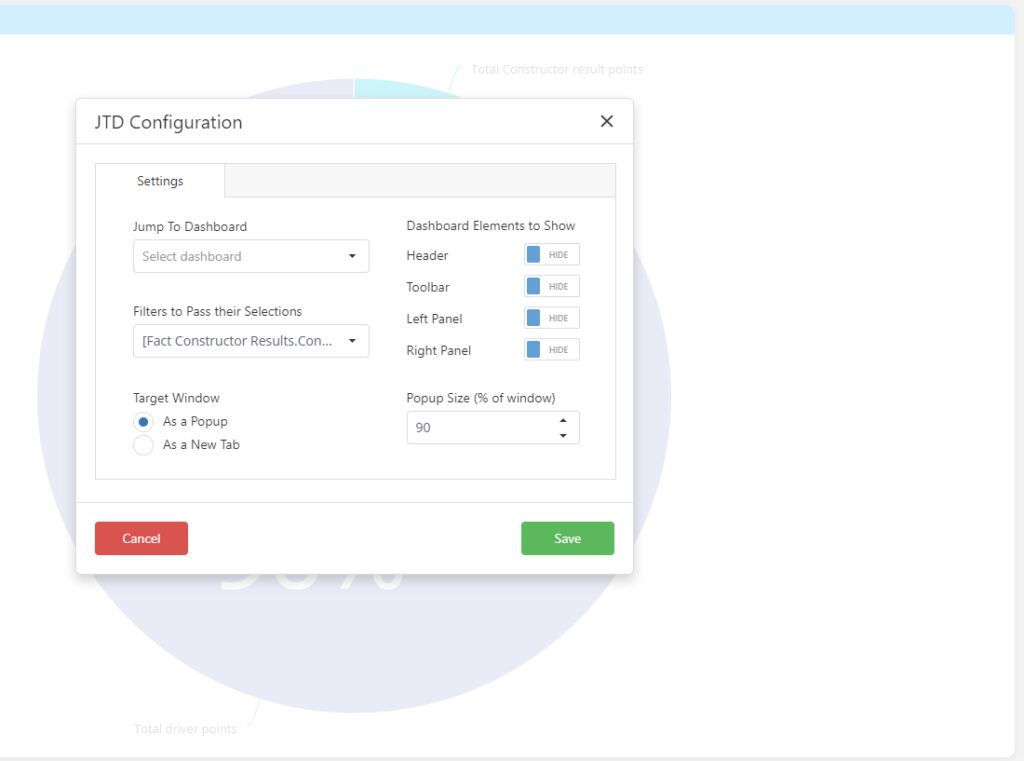
Task: Switch to the Settings tab
Action: 159,181
